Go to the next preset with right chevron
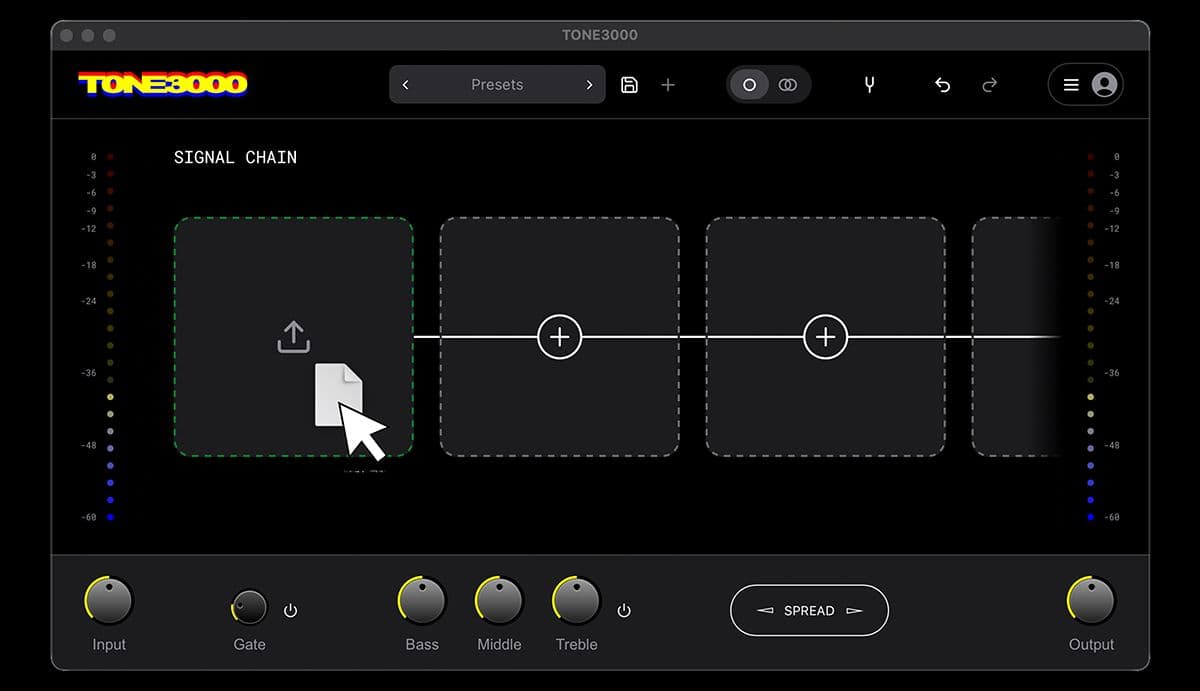This screenshot has width=1200, height=691. 589,85
